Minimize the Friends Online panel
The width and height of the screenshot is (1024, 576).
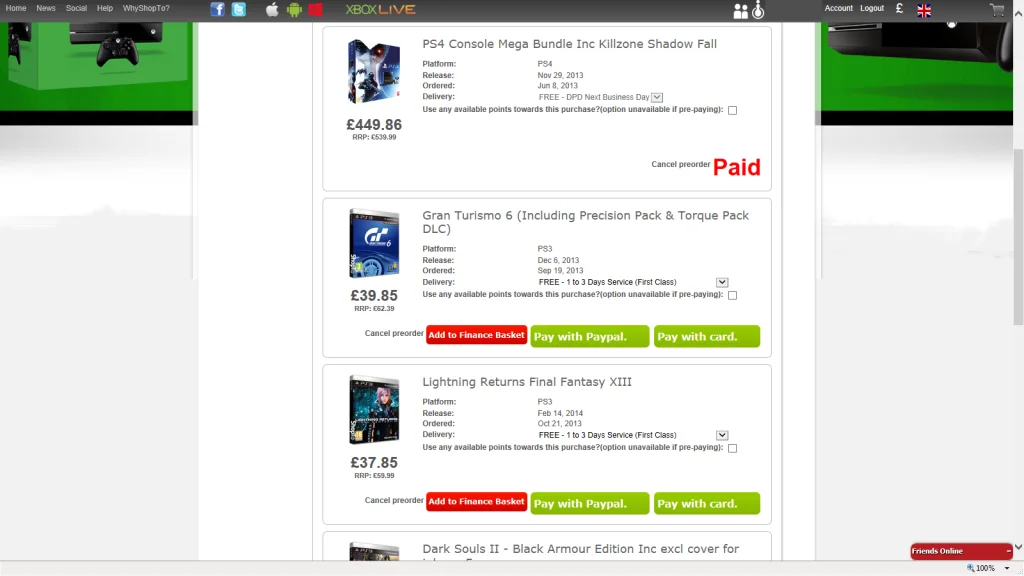click(1008, 551)
